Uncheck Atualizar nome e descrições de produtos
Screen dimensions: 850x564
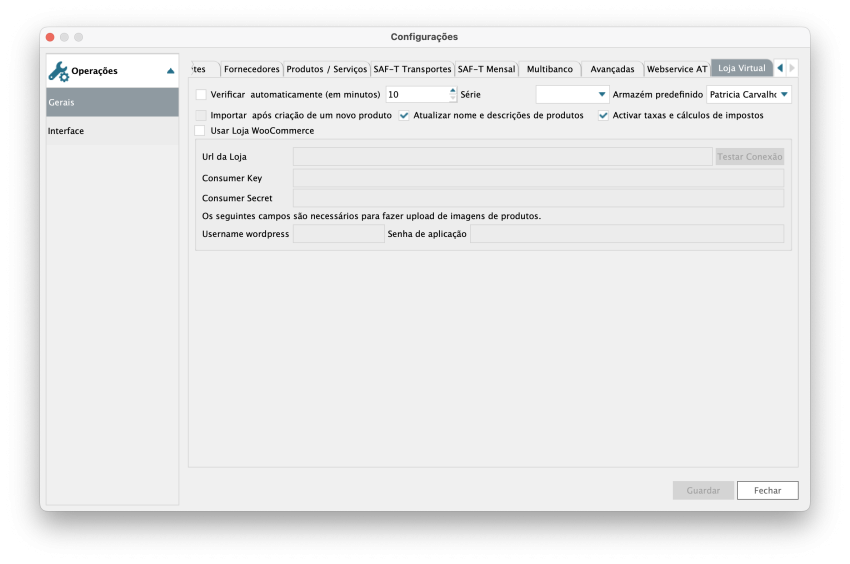(404, 116)
